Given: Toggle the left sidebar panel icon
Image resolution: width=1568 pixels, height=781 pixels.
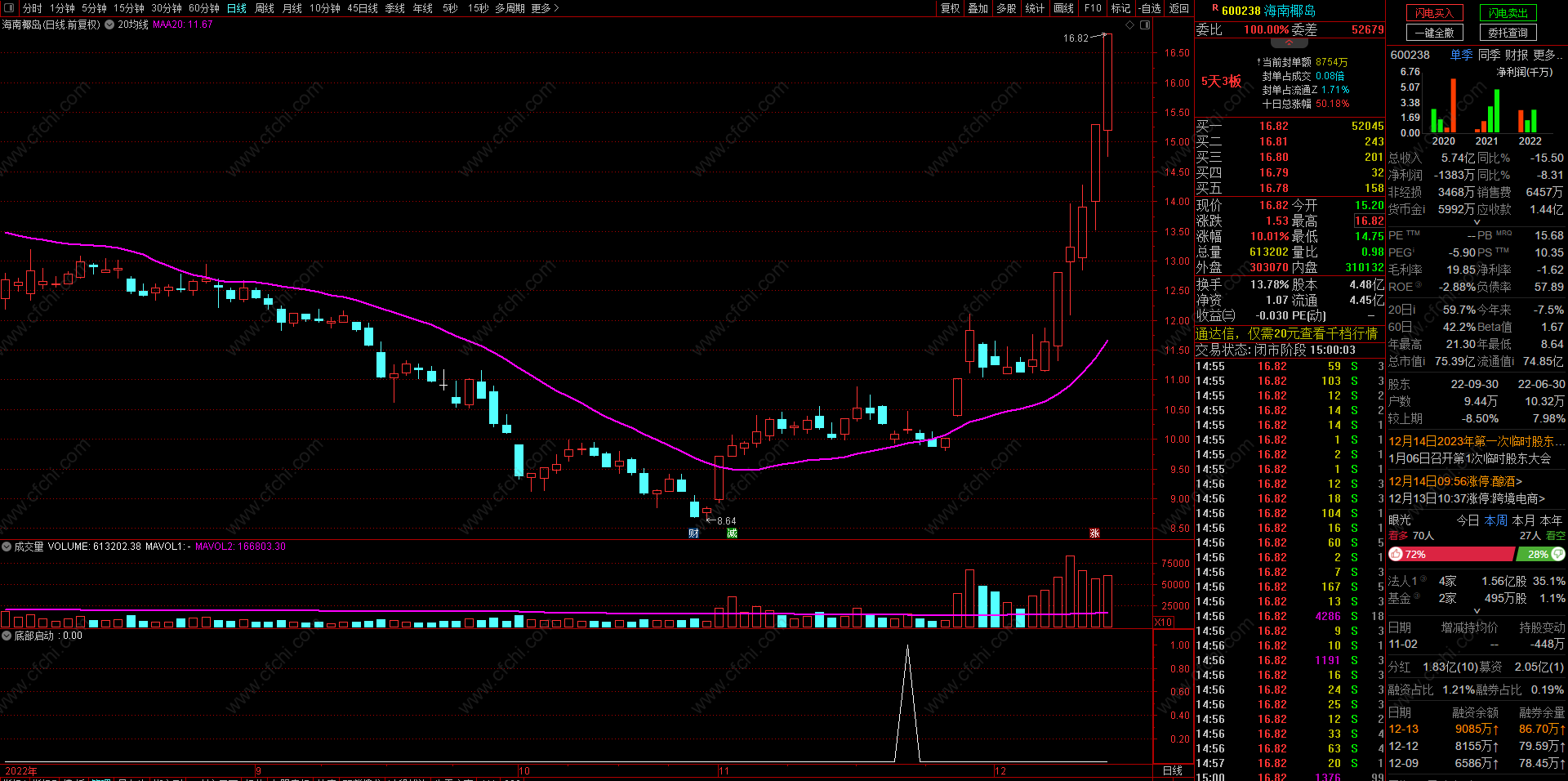Looking at the screenshot, I should (x=10, y=8).
